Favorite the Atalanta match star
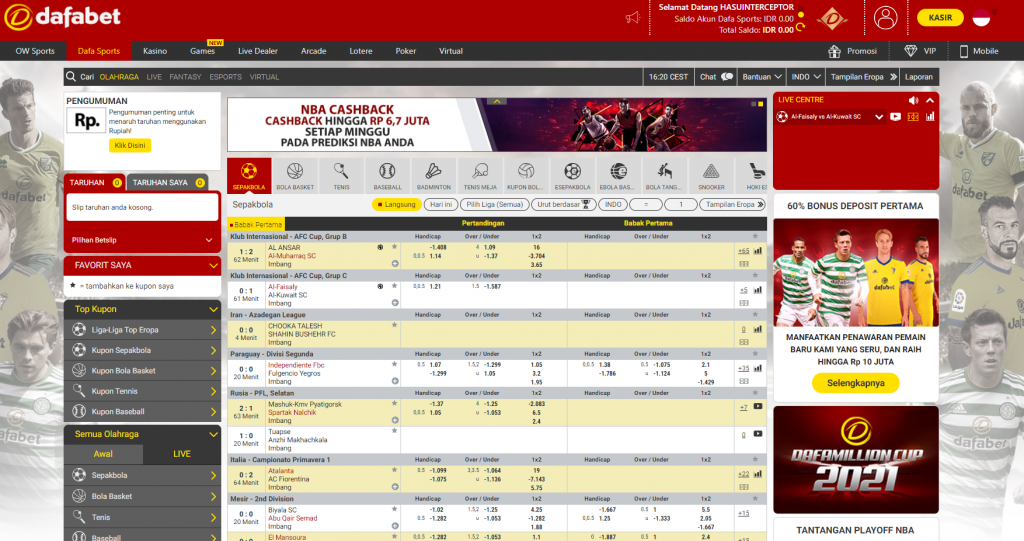The image size is (1024, 541). [394, 470]
